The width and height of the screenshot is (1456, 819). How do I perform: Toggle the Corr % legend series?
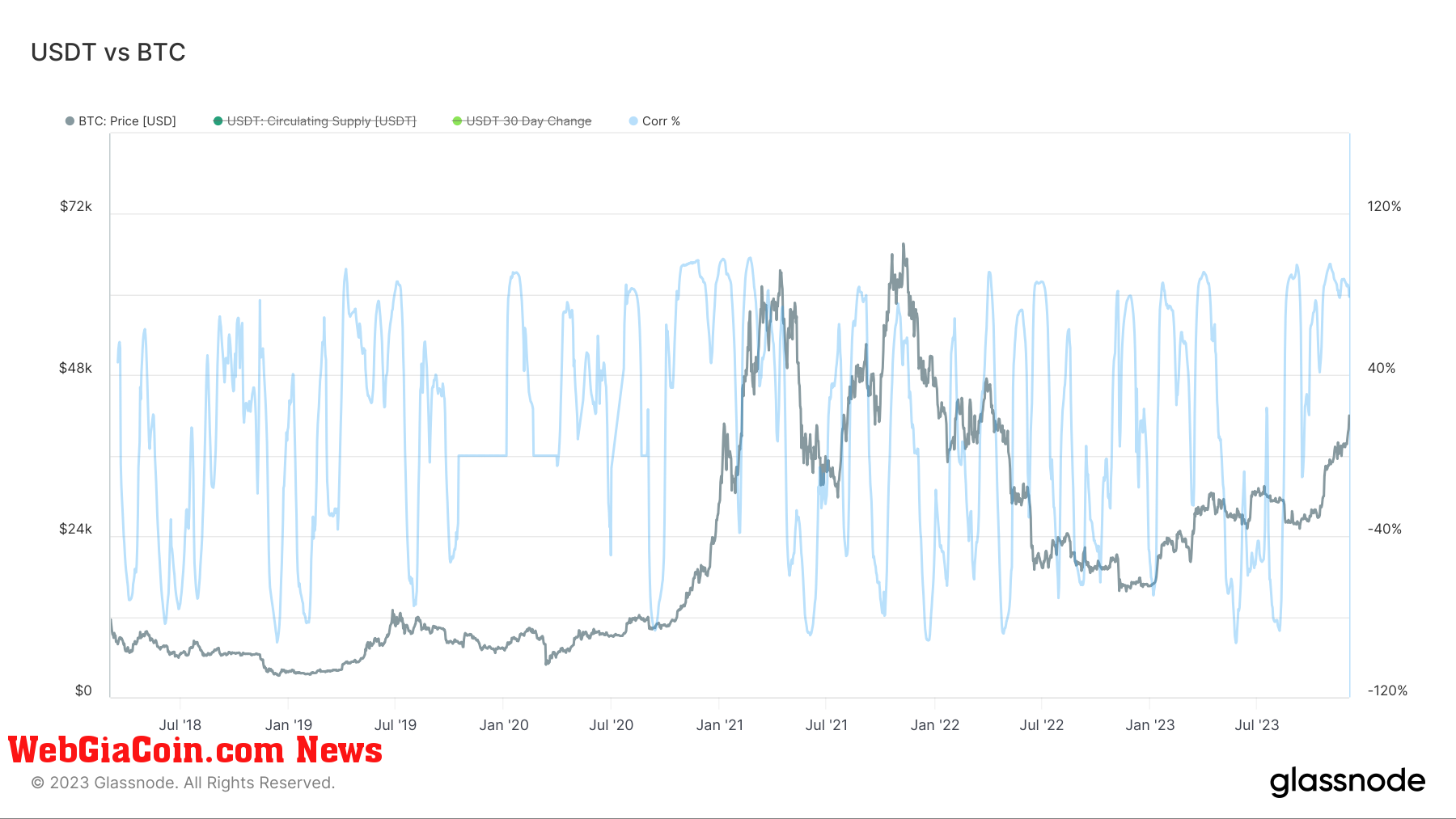click(x=654, y=121)
